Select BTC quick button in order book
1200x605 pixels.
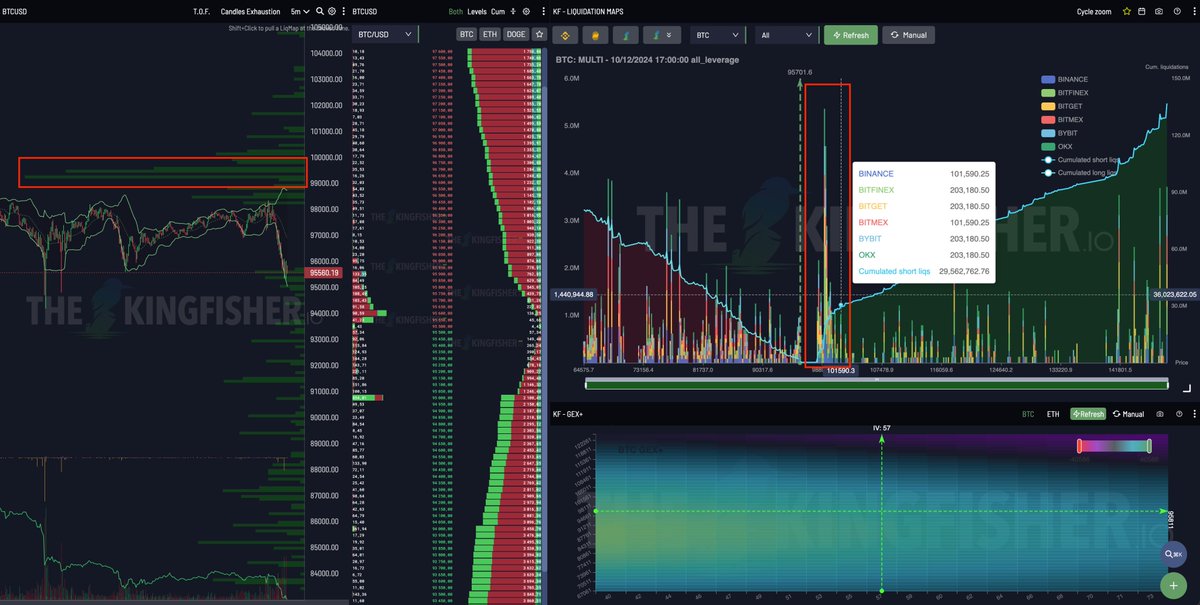(x=466, y=34)
